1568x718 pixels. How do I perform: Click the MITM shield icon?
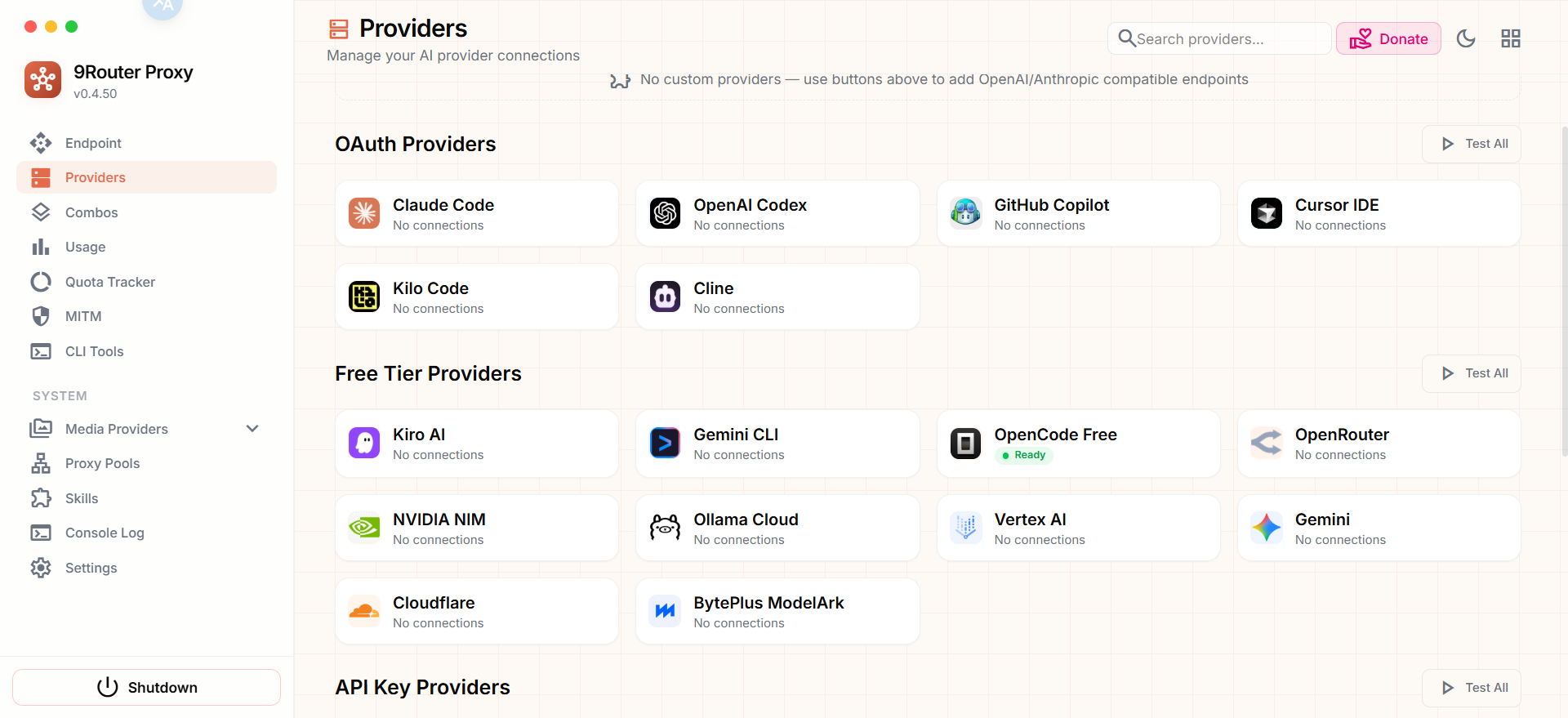point(41,316)
